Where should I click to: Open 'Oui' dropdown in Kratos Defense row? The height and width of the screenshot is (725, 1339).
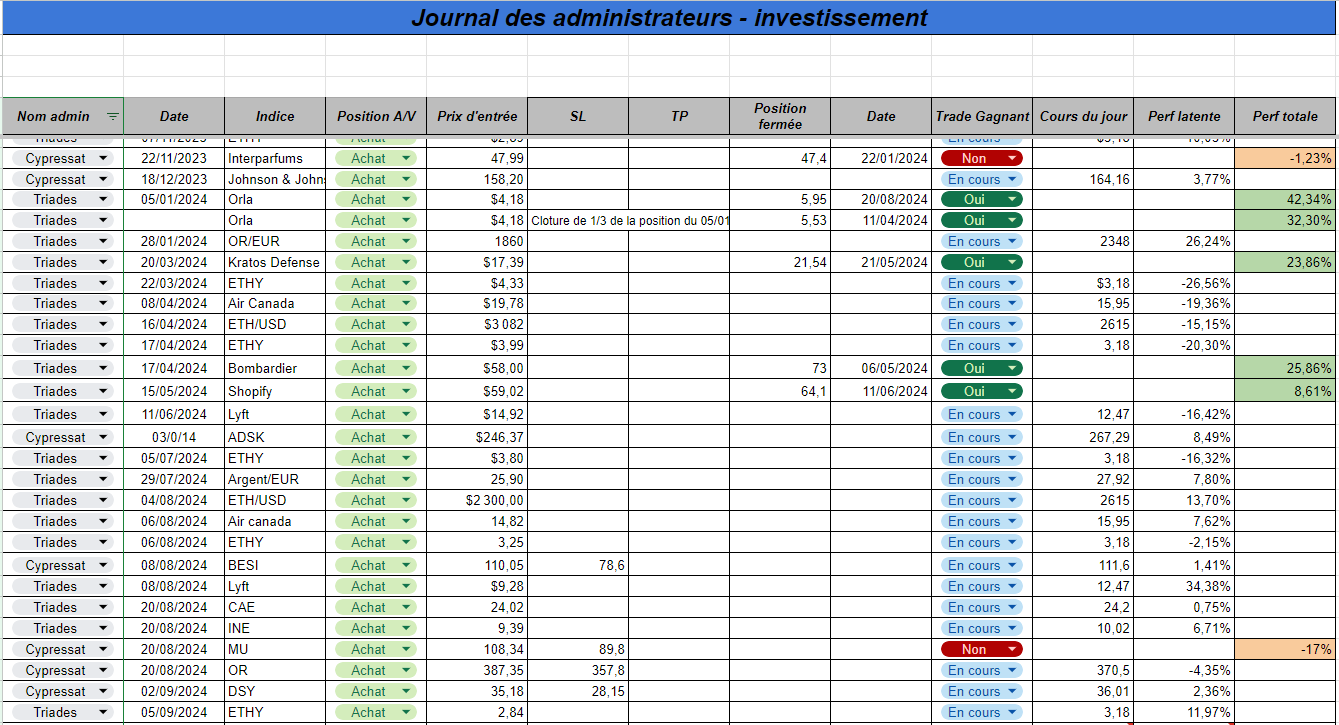[1012, 262]
